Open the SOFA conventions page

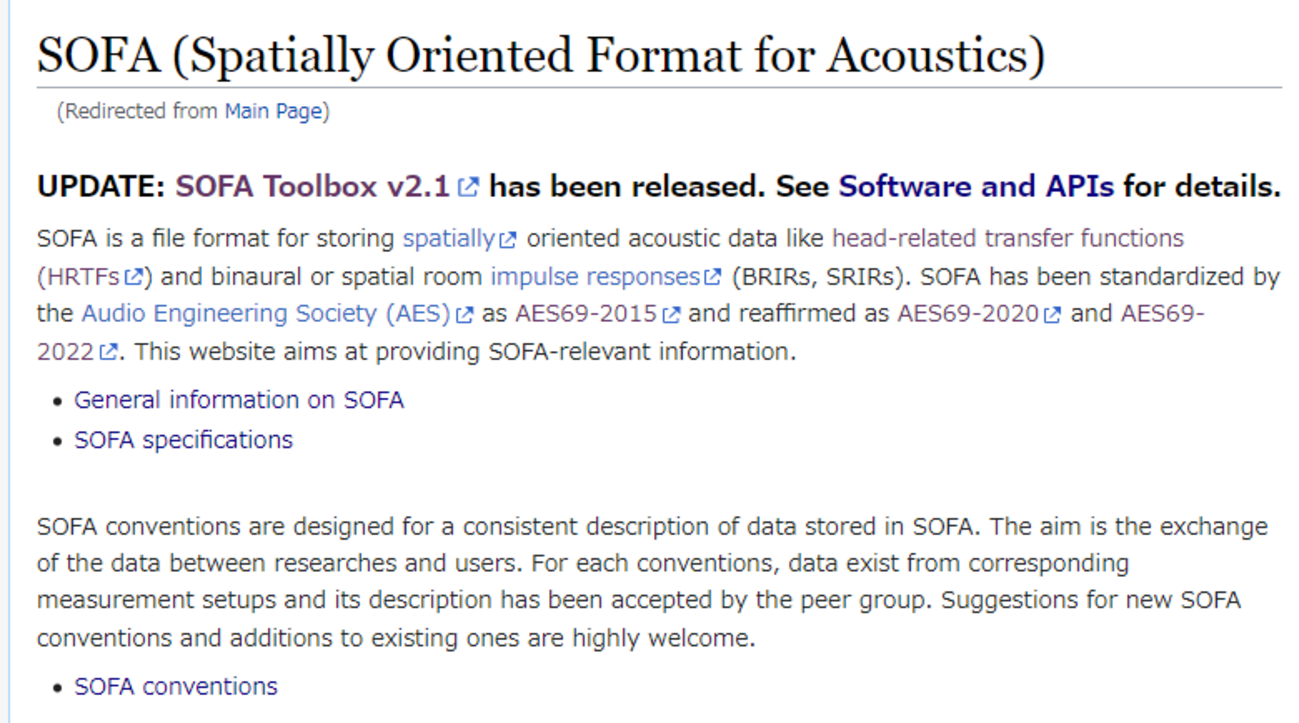pyautogui.click(x=176, y=687)
